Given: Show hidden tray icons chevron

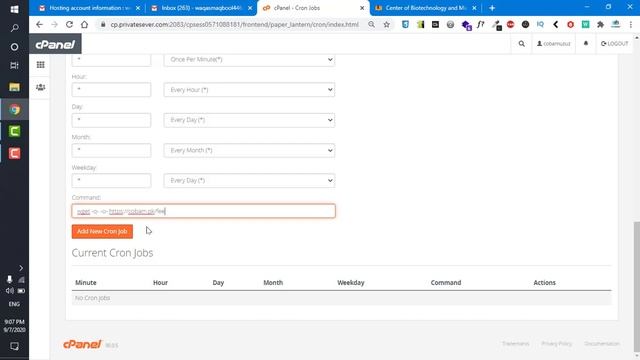Looking at the screenshot, I should click(21, 268).
